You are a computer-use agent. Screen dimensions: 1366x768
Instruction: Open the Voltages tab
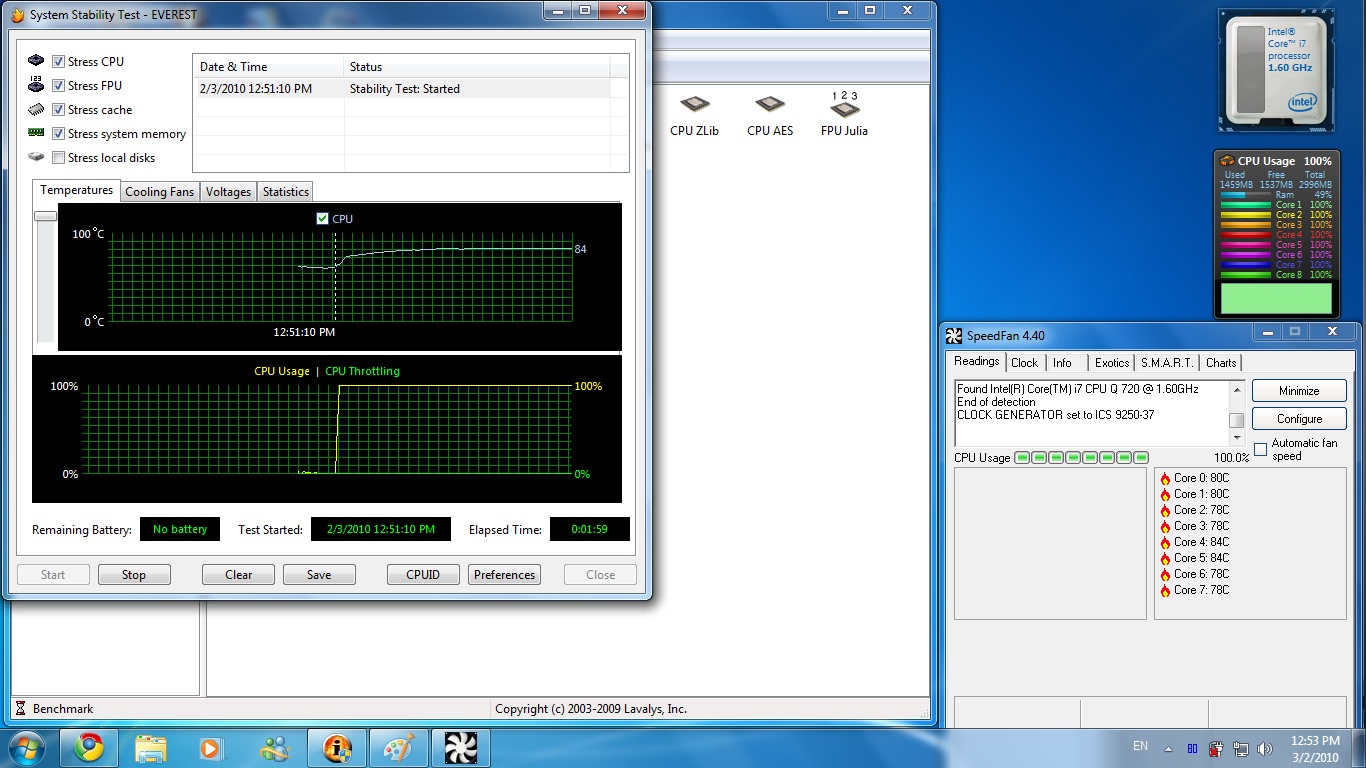228,191
